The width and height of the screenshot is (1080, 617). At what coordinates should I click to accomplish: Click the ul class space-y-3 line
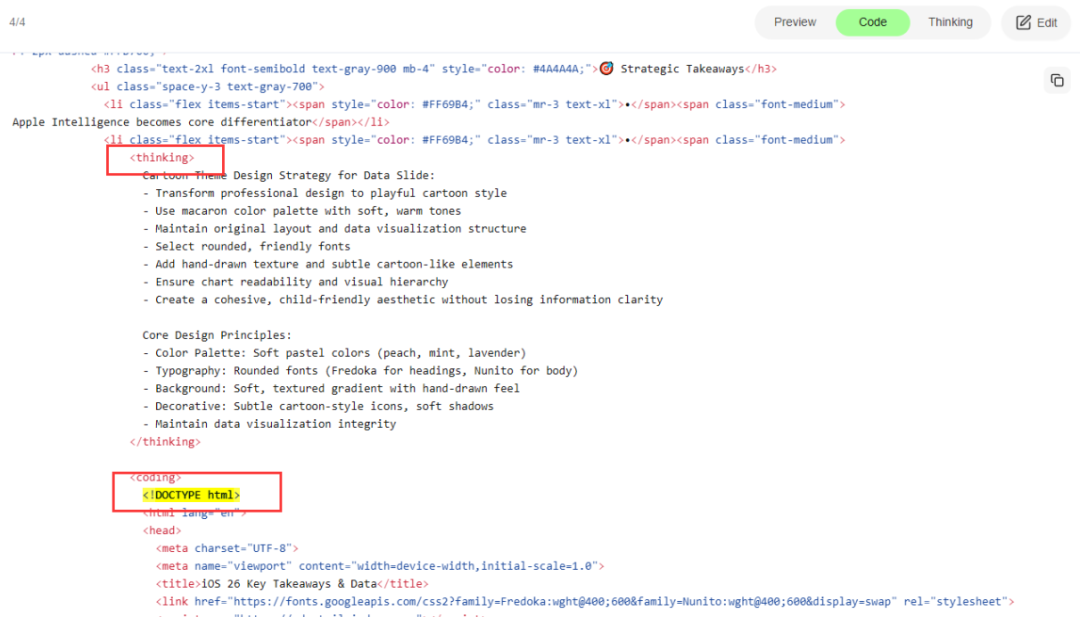pyautogui.click(x=207, y=87)
